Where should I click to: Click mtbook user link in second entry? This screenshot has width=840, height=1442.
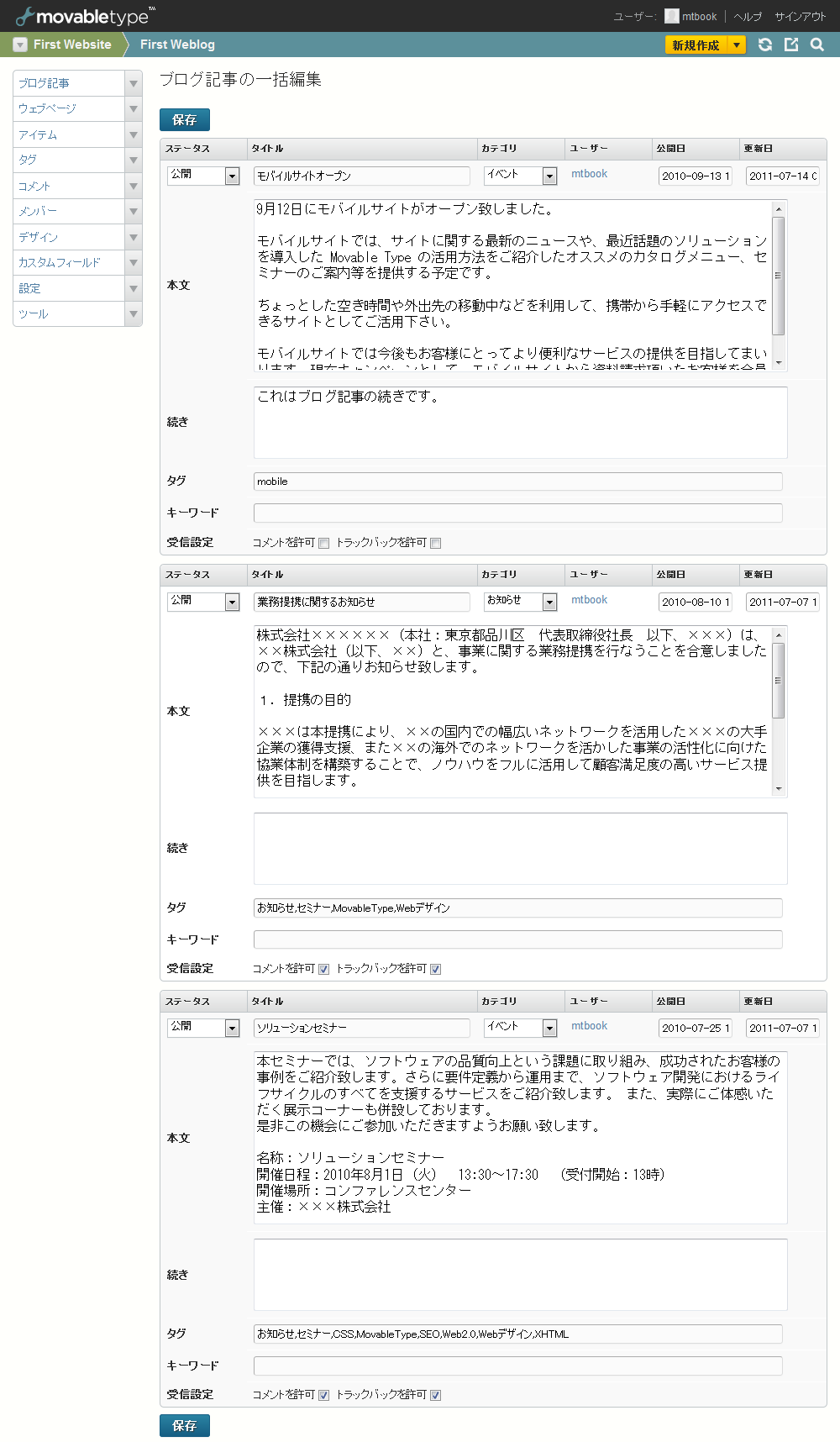(x=589, y=600)
